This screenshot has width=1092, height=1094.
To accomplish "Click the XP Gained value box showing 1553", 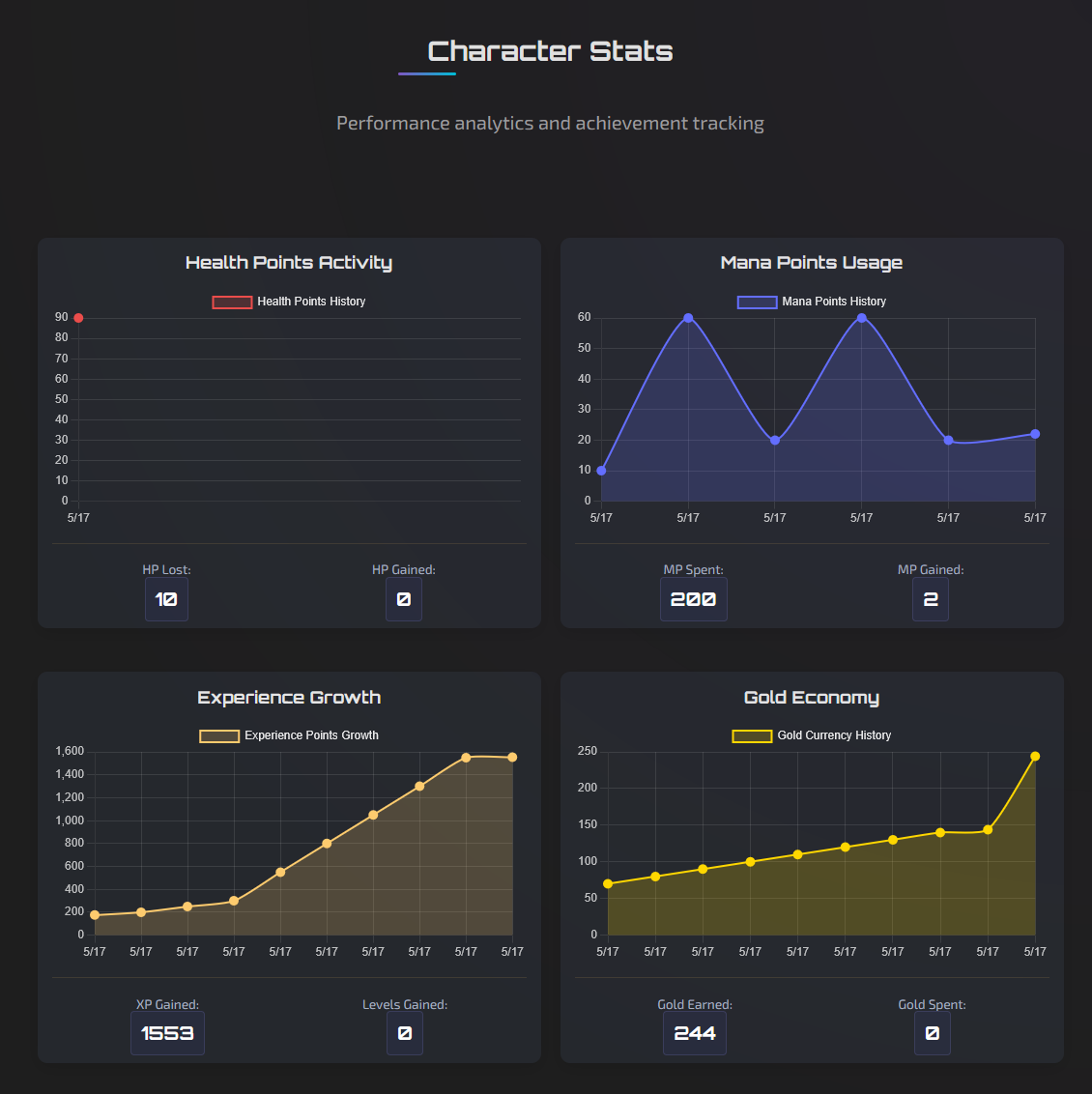I will [166, 1033].
